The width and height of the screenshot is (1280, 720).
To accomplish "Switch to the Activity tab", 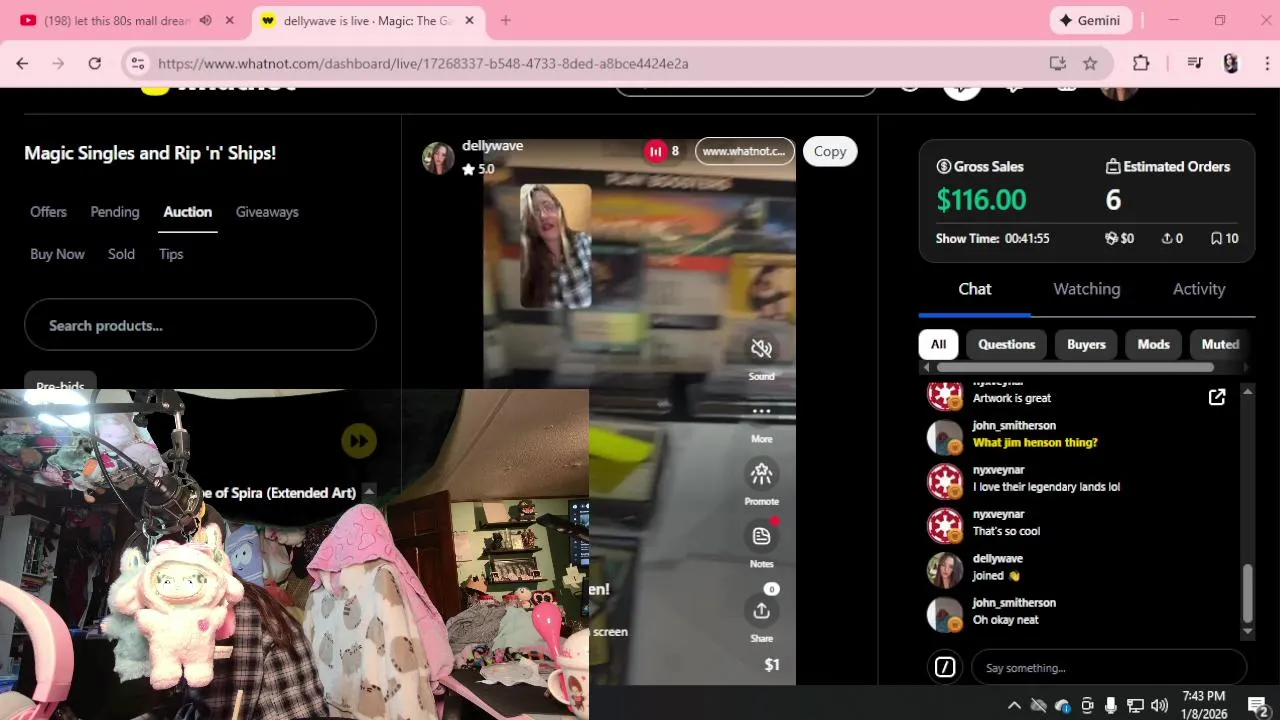I will [1199, 289].
